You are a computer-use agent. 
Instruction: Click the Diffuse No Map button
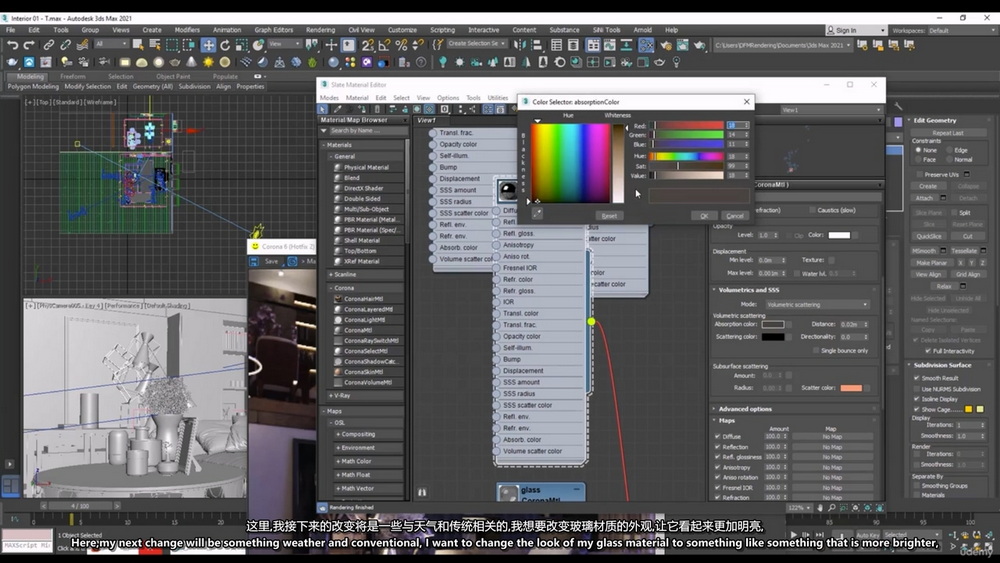point(832,437)
